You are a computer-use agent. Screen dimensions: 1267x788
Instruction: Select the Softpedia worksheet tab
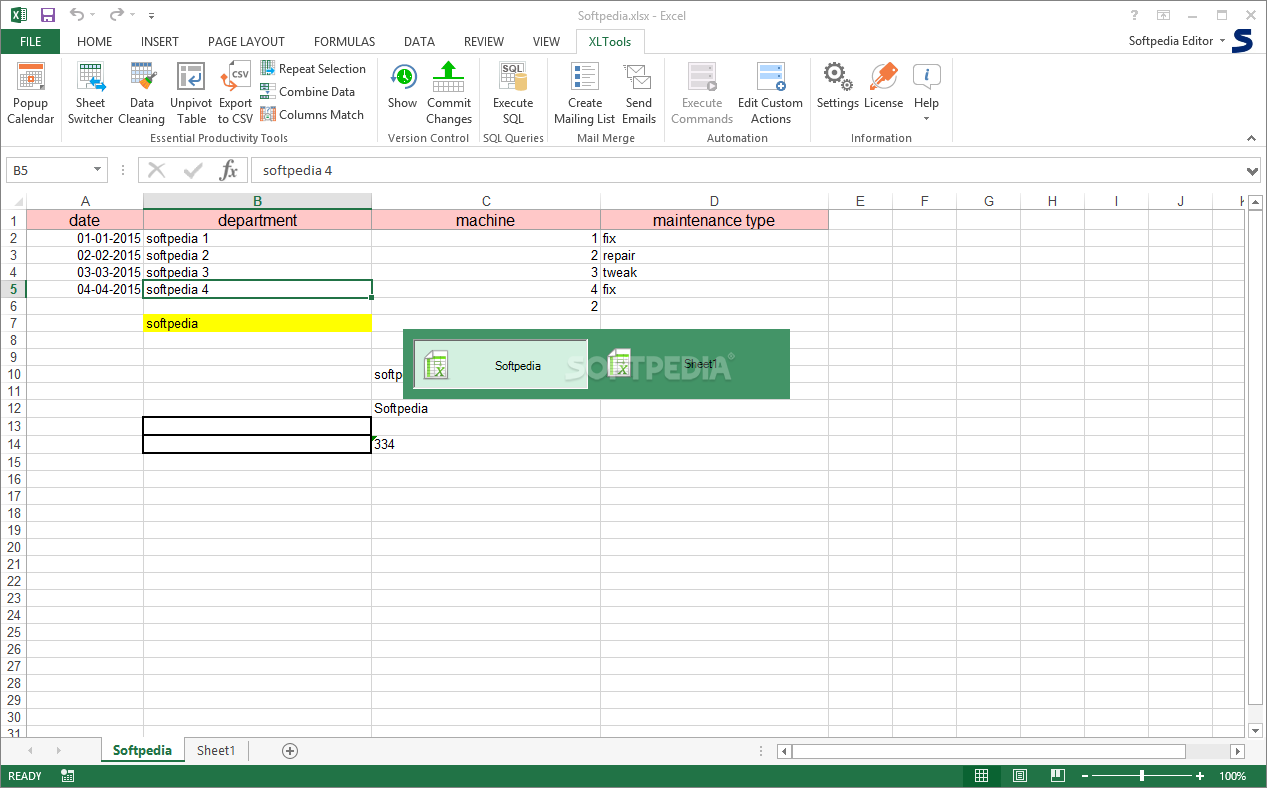pyautogui.click(x=142, y=750)
